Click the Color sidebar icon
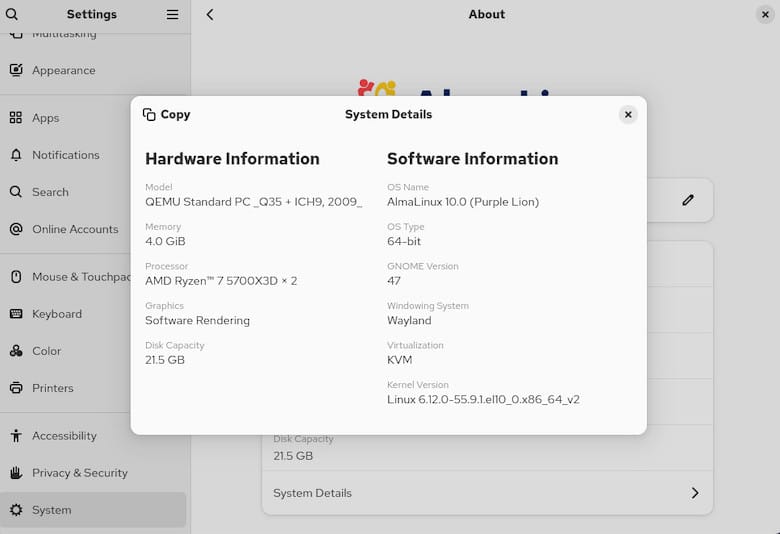 [x=16, y=351]
